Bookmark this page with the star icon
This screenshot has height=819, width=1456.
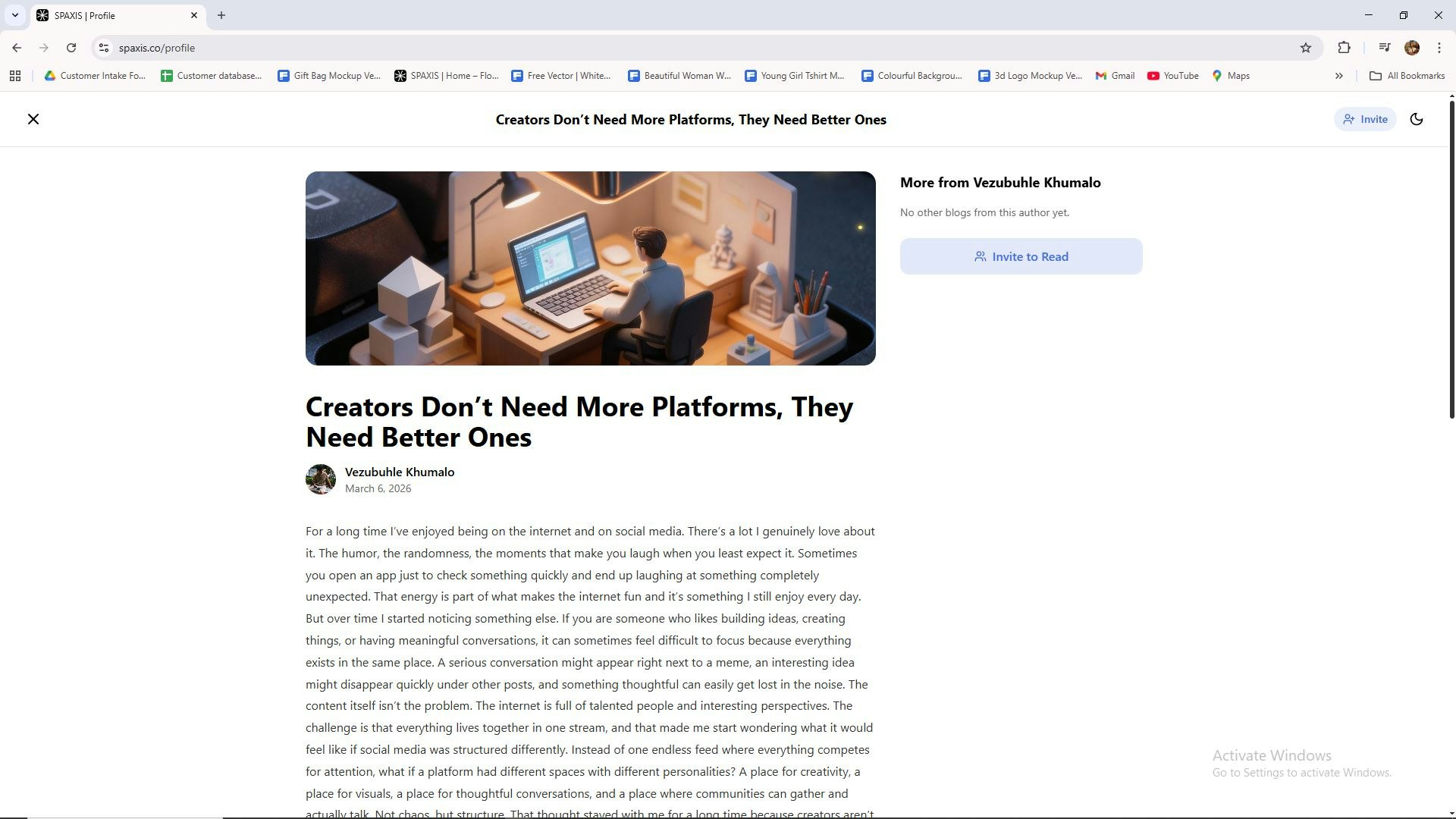coord(1306,48)
